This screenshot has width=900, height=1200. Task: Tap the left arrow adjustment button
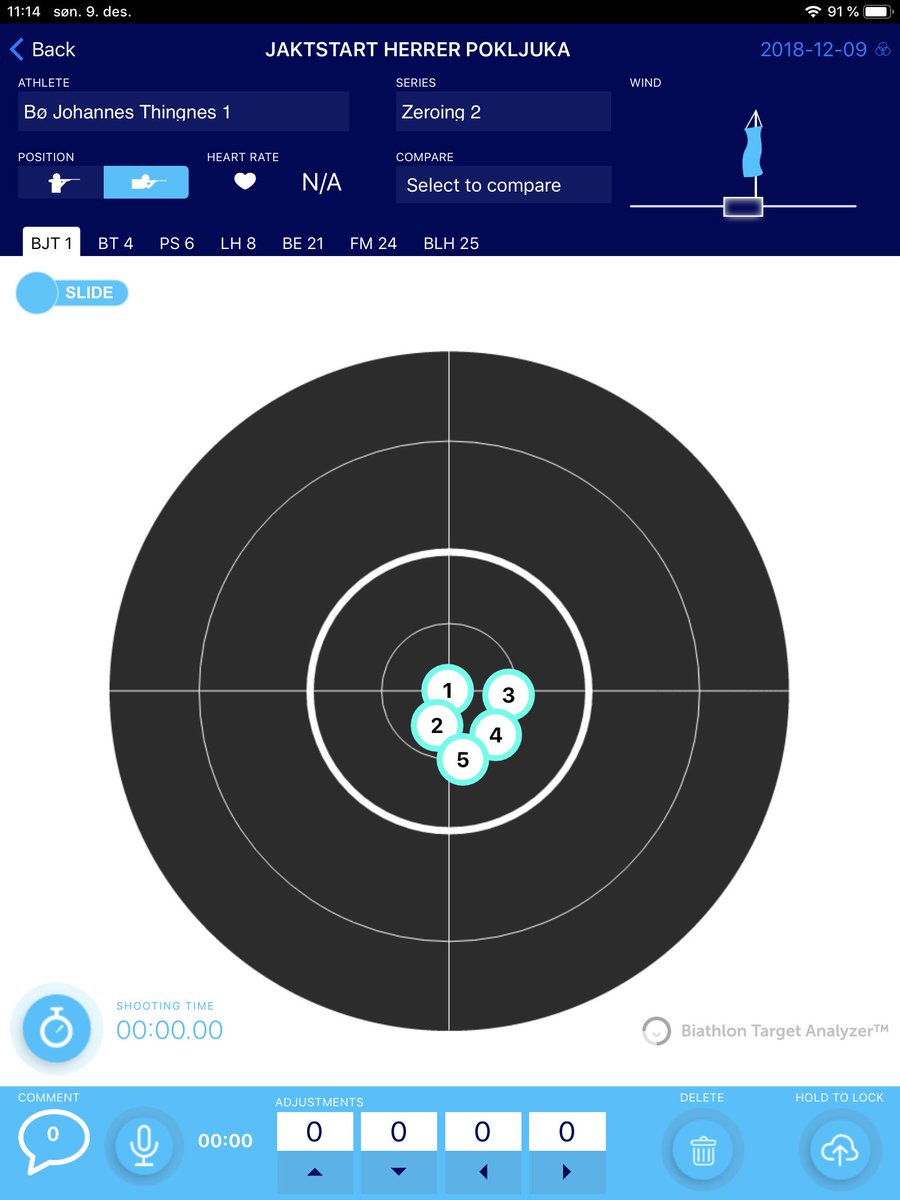pos(482,1172)
